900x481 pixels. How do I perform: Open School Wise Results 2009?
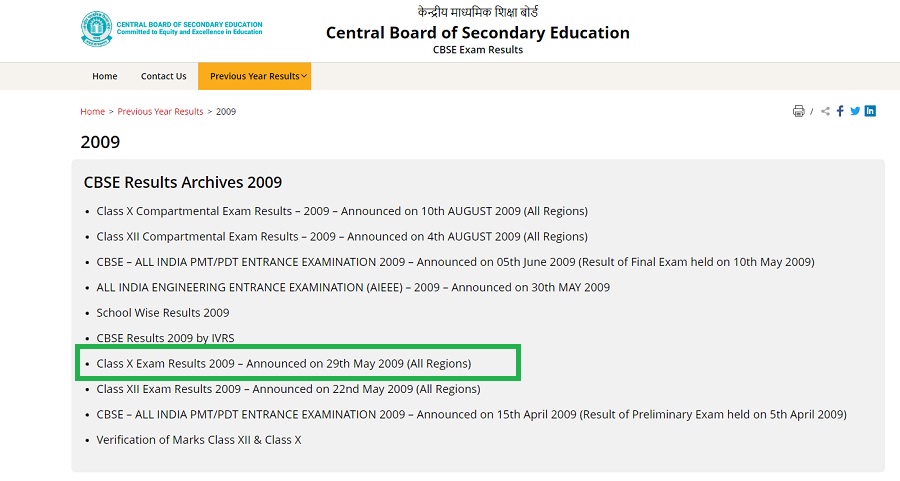coord(163,313)
